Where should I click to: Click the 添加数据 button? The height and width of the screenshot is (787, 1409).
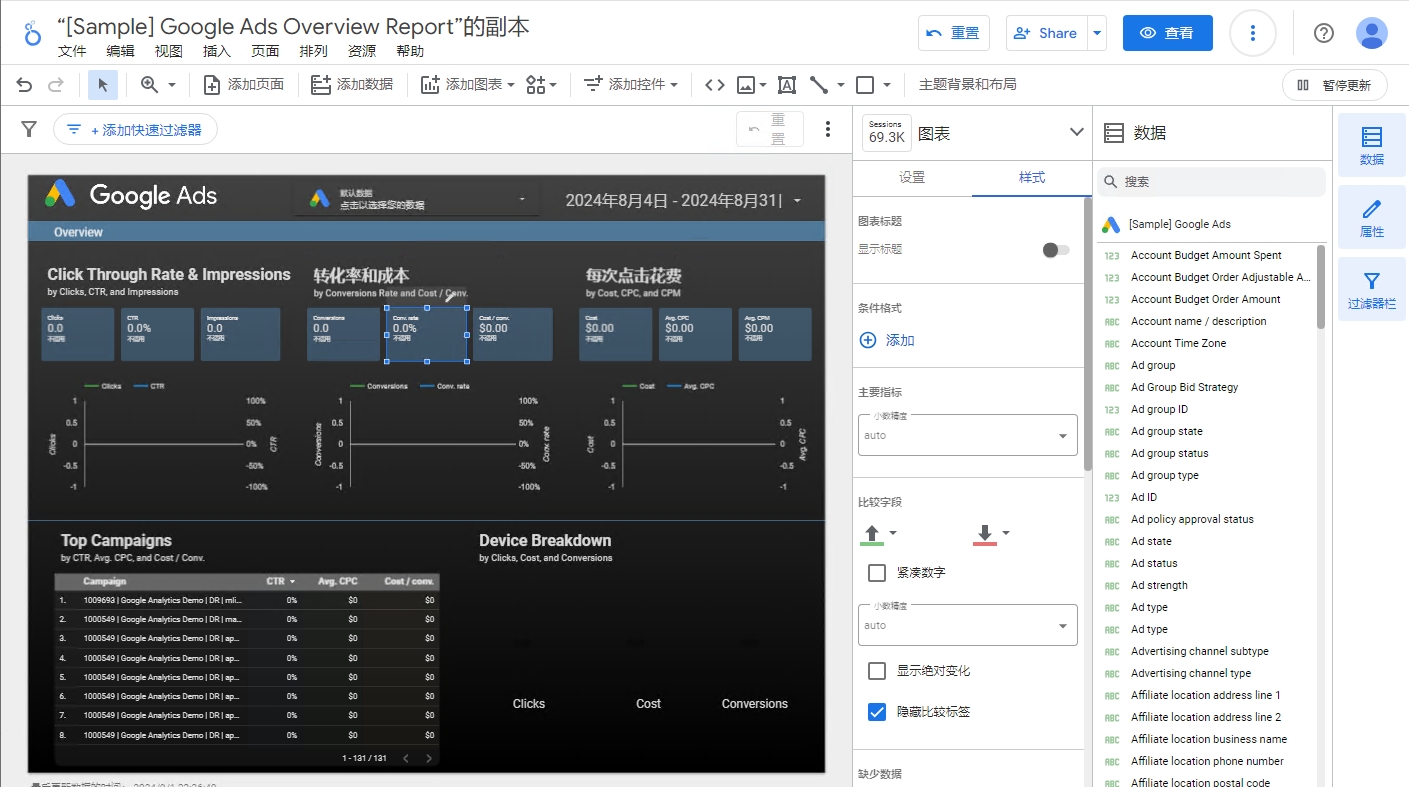(352, 85)
